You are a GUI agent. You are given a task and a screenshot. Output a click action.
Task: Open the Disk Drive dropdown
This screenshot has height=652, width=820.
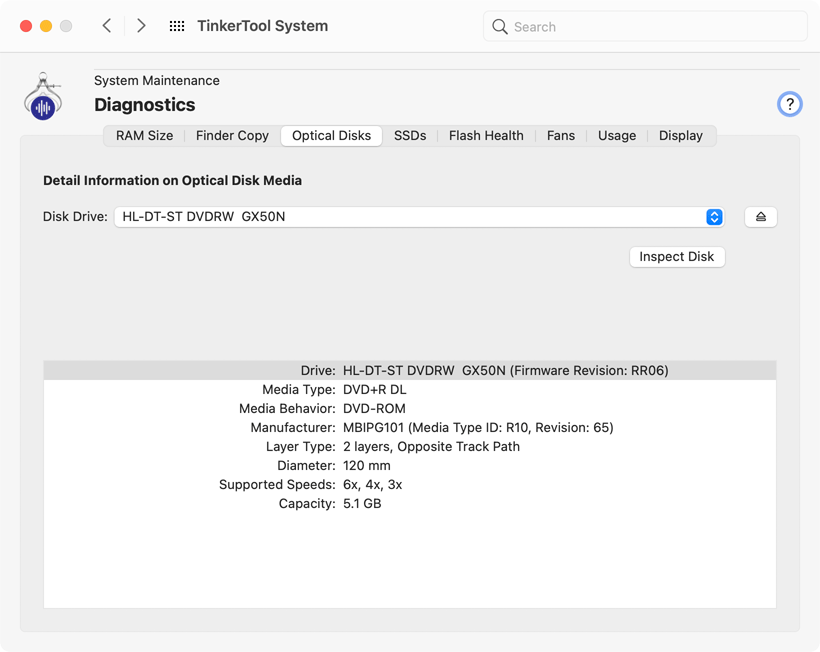(419, 216)
